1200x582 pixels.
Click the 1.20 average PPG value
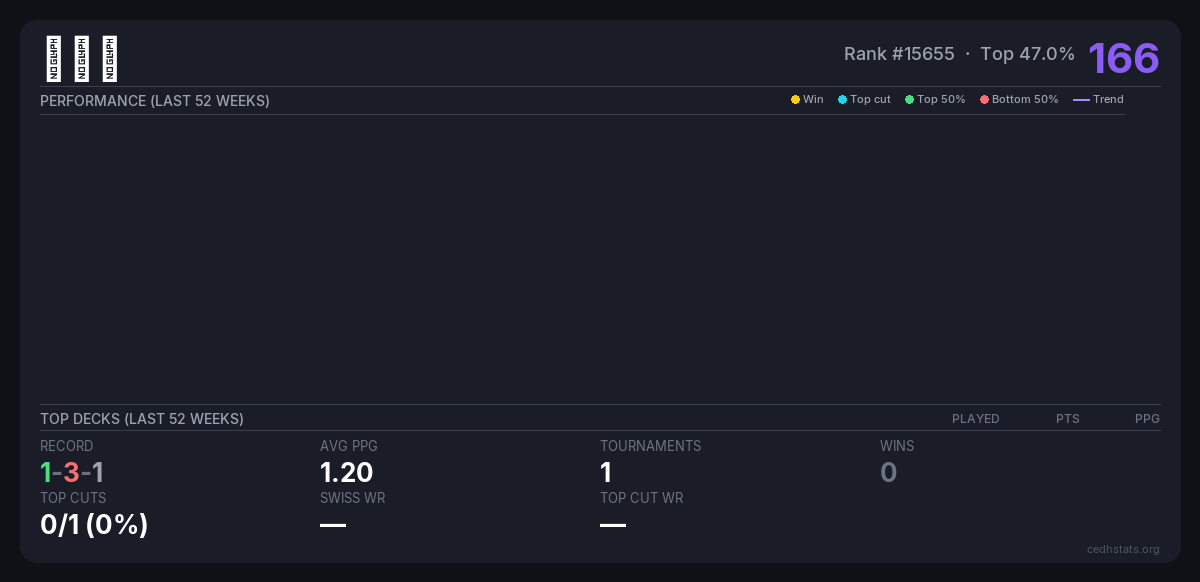click(x=346, y=473)
